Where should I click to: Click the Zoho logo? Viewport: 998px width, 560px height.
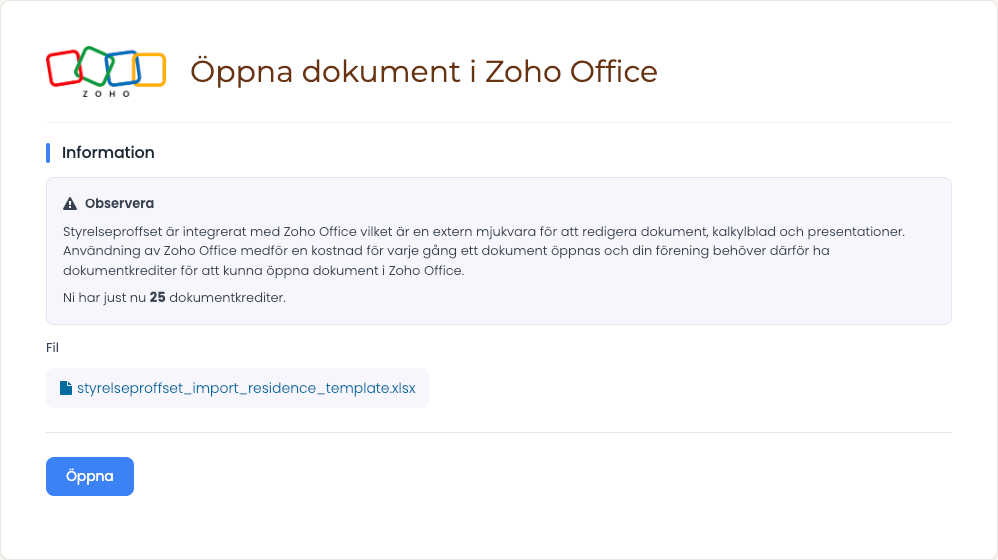click(x=106, y=71)
